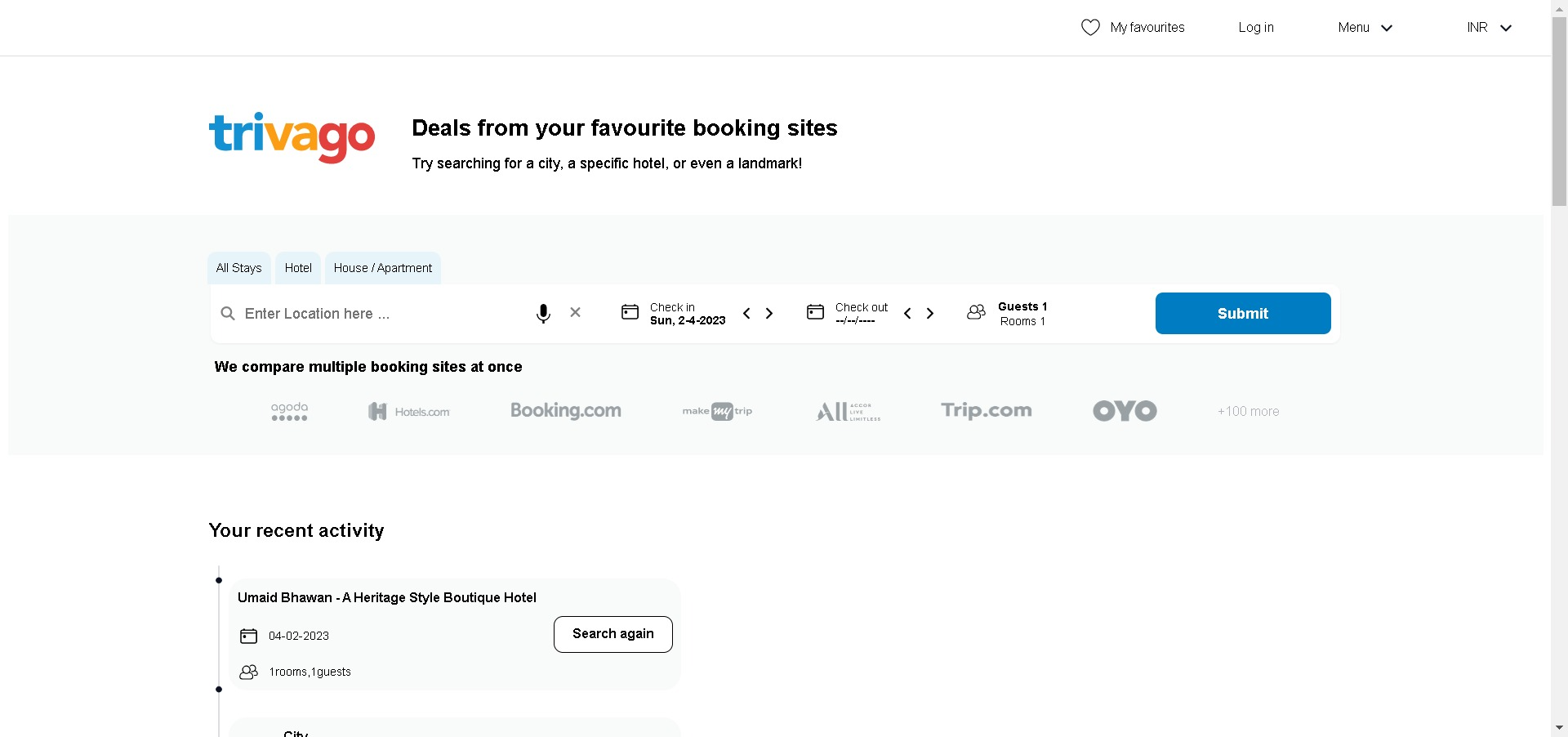Expand the Menu dropdown

(x=1365, y=28)
